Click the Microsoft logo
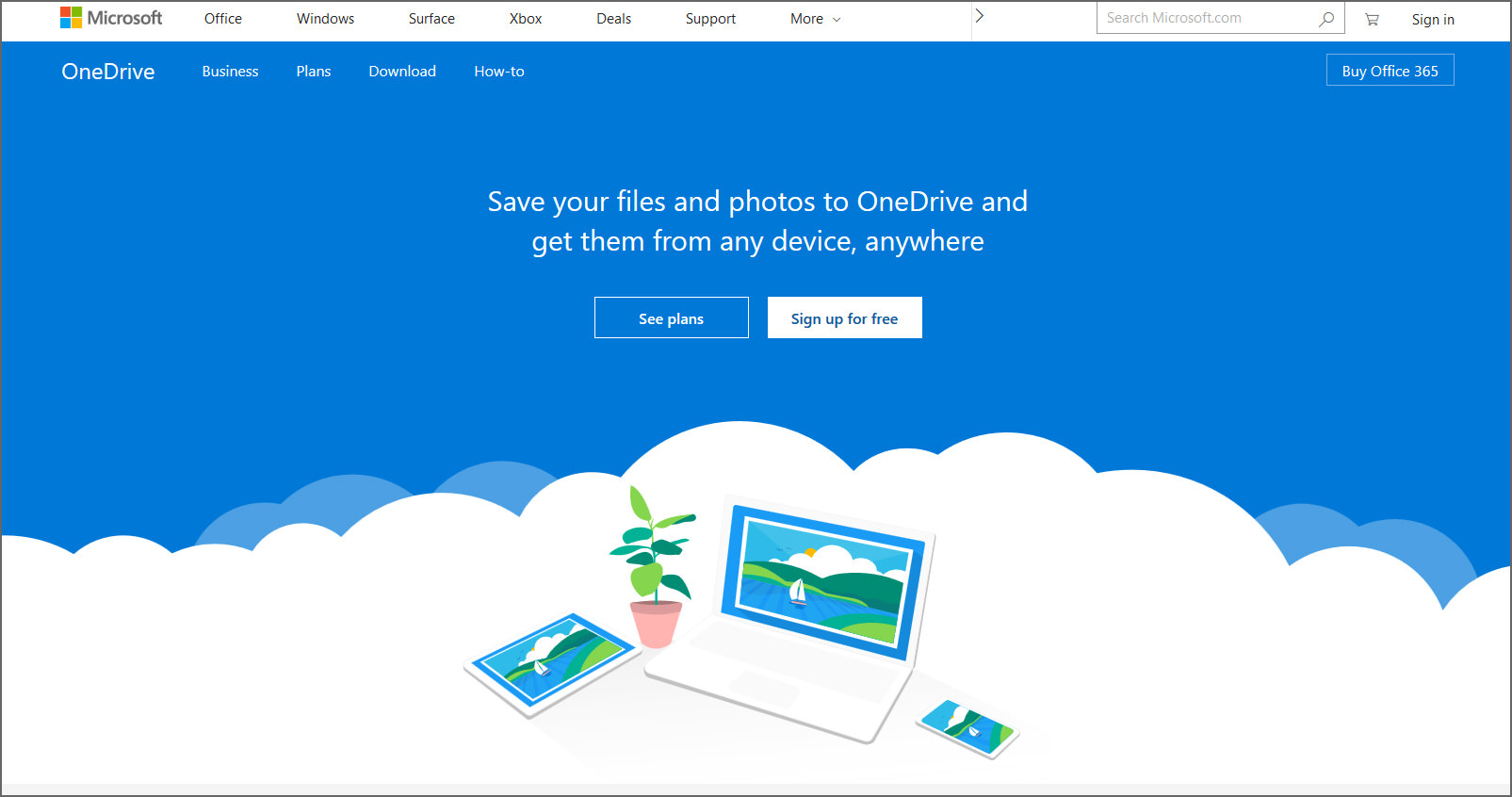Image resolution: width=1512 pixels, height=797 pixels. pos(111,18)
